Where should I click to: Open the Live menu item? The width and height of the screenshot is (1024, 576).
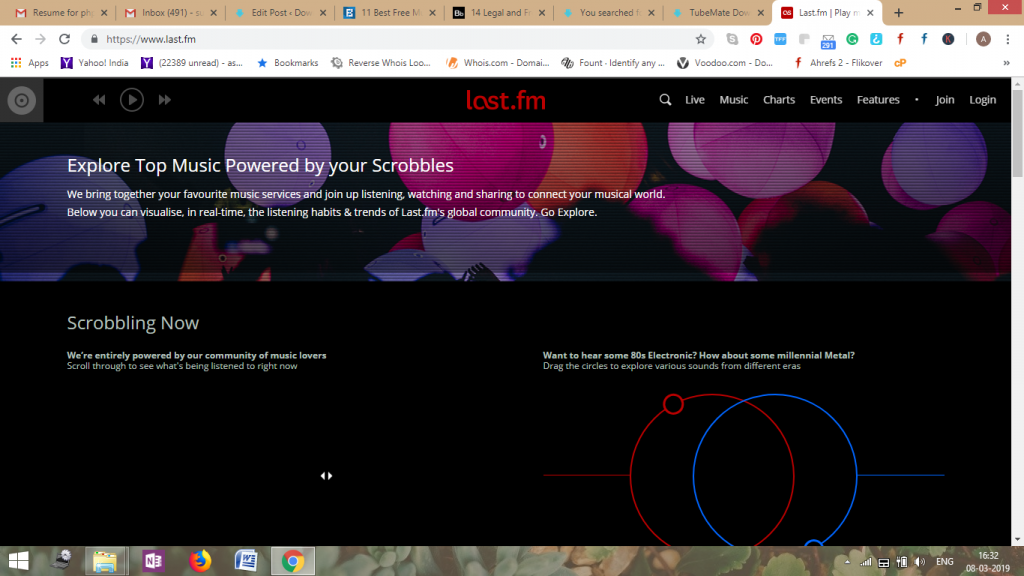[x=694, y=100]
